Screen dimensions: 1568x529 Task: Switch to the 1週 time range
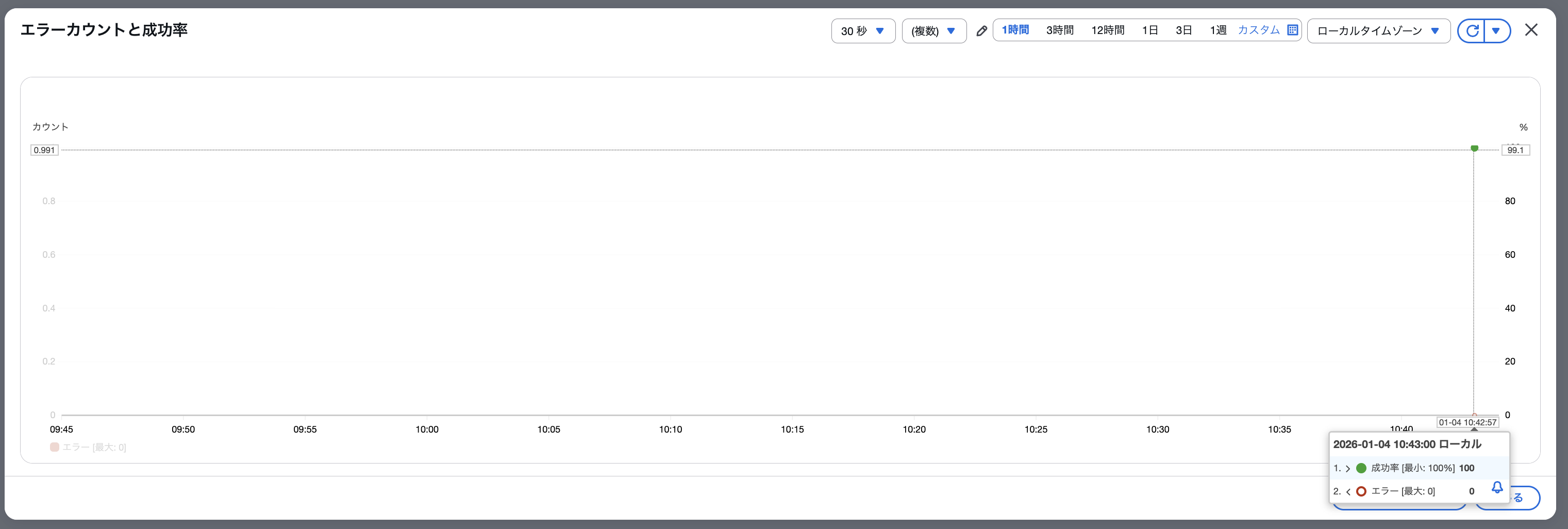[x=1218, y=29]
